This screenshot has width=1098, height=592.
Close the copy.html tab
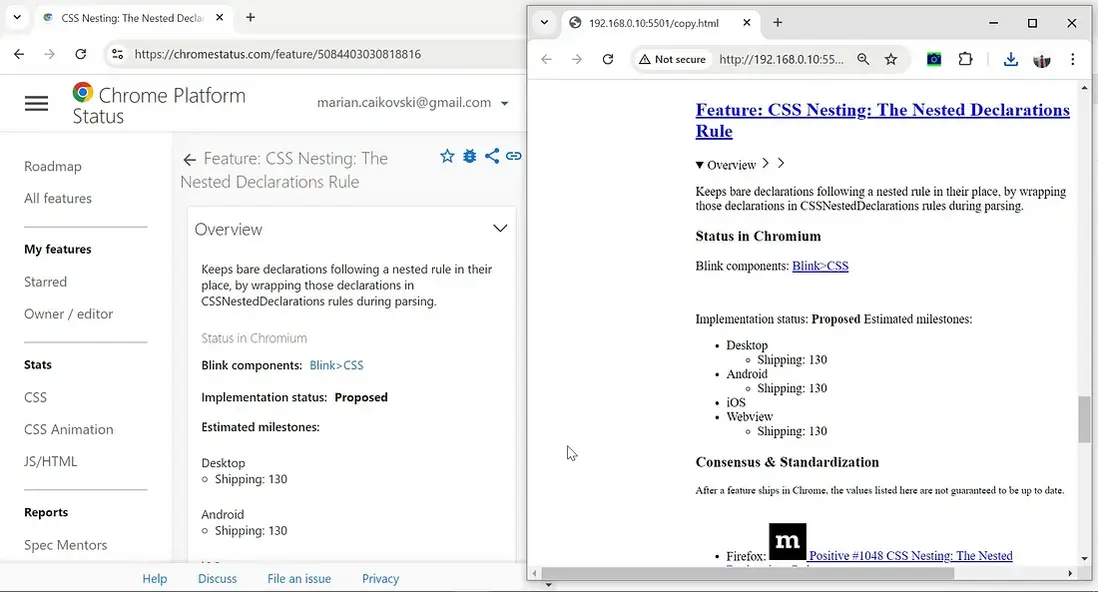(746, 22)
